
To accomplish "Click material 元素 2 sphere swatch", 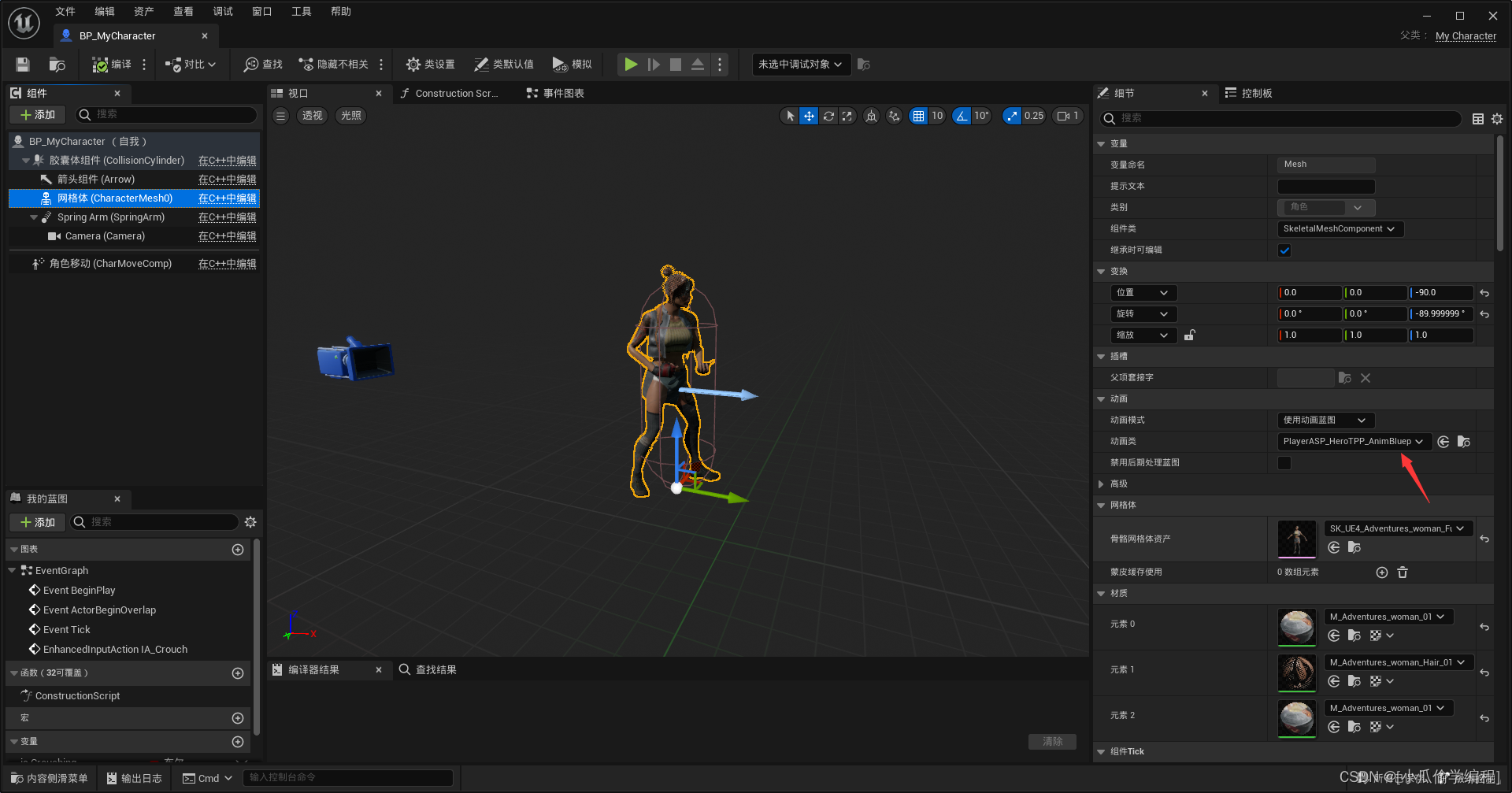I will tap(1297, 718).
